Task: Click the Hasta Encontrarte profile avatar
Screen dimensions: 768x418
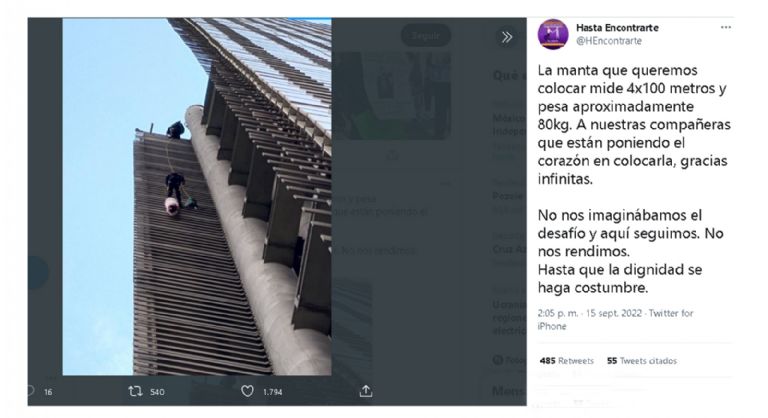Action: [x=553, y=34]
